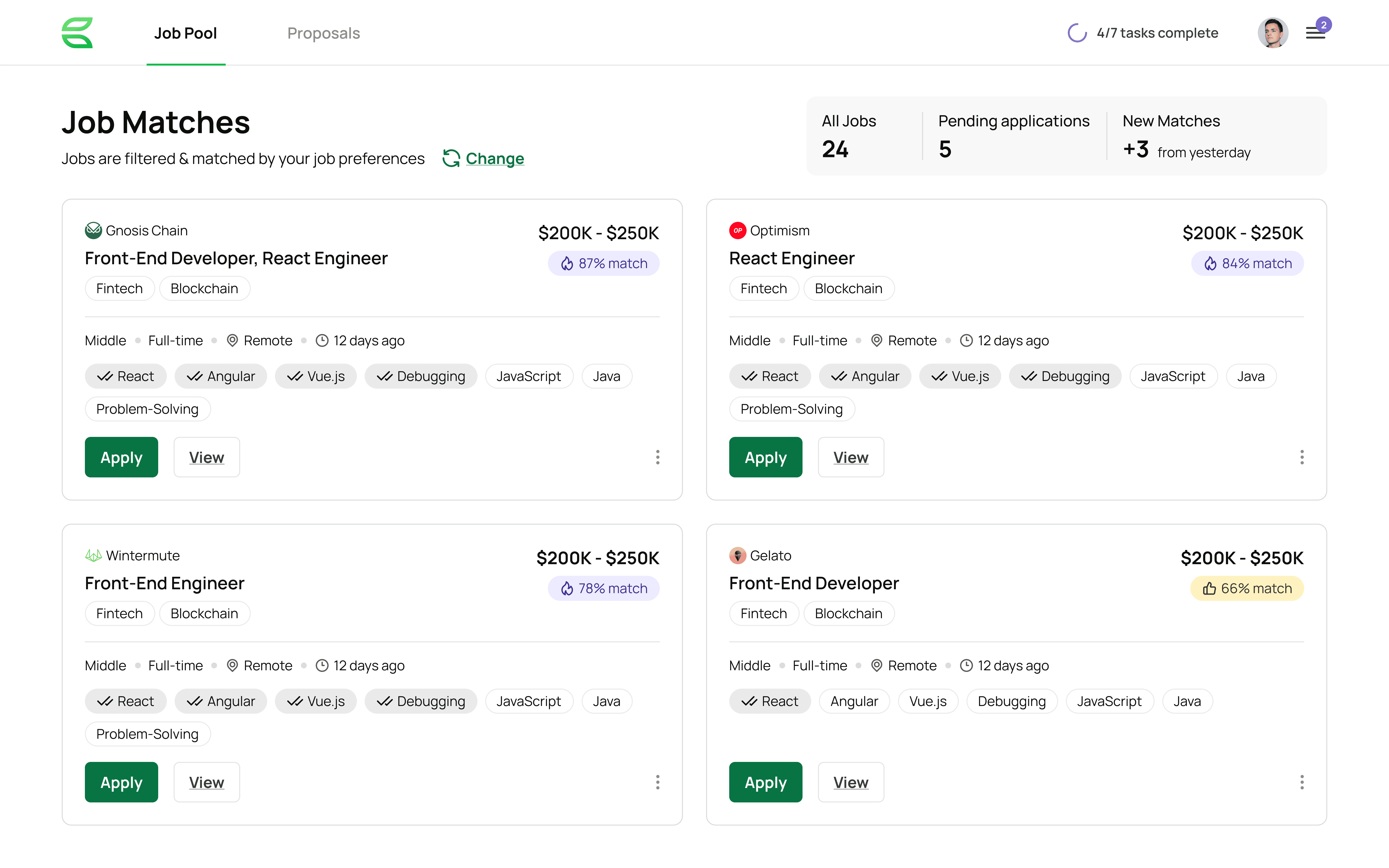Click the Gnosis Chain company logo
The image size is (1389, 868).
click(93, 230)
